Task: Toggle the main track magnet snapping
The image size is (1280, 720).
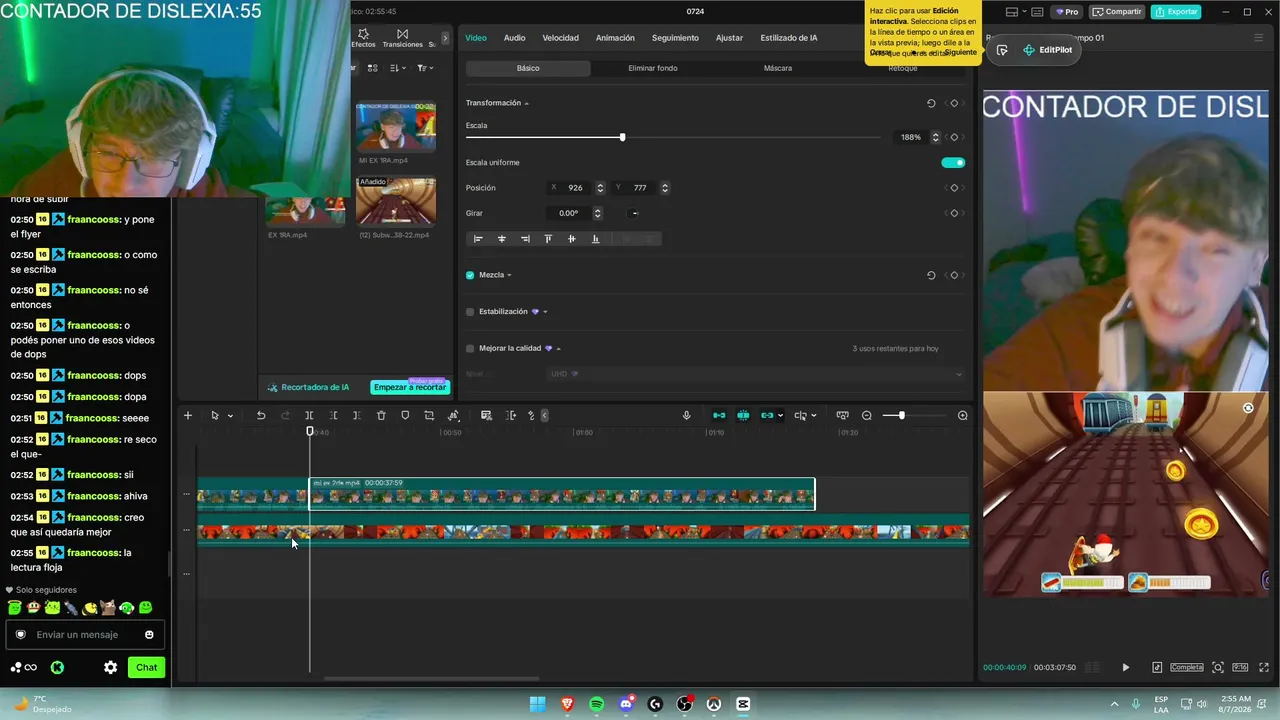Action: 719,416
